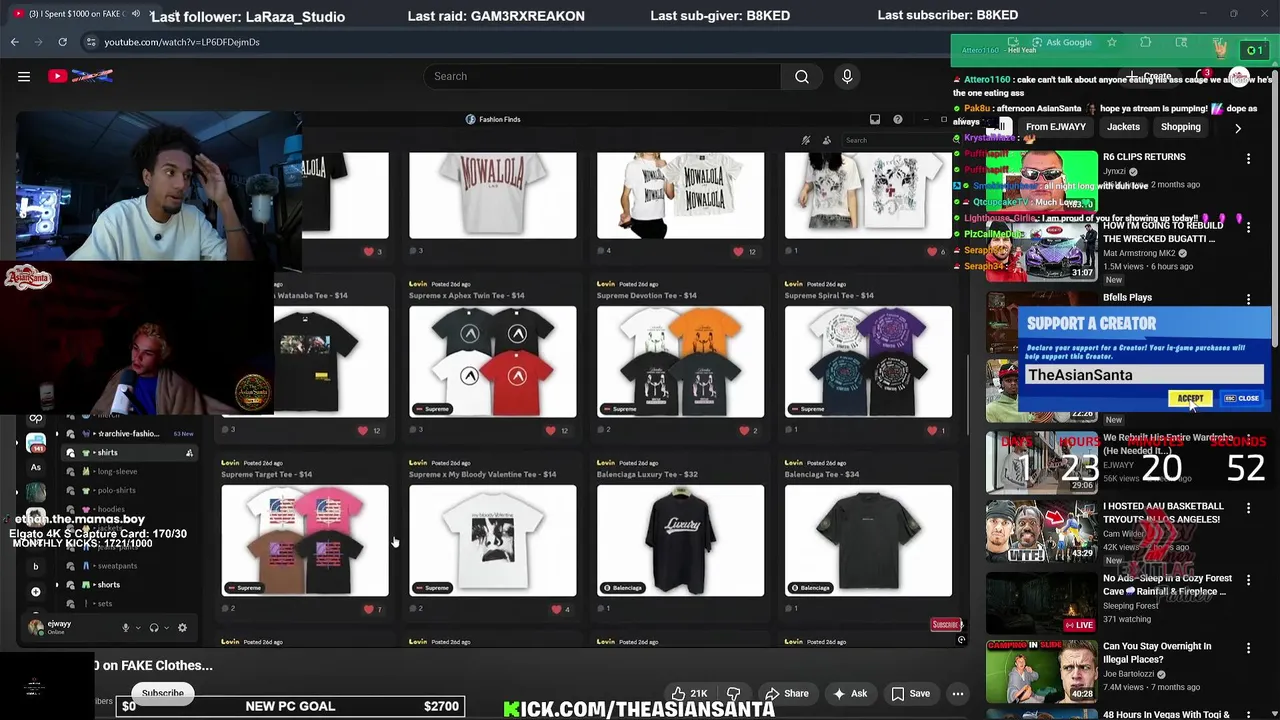Dislike the video with thumbs down
The image size is (1280, 720).
733,693
